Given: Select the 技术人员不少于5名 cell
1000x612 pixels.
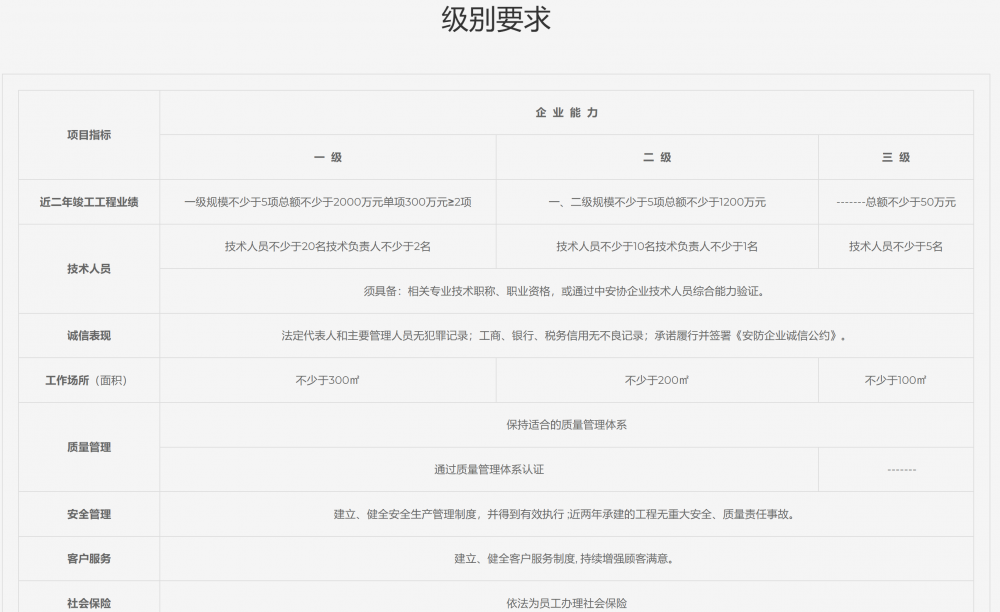Looking at the screenshot, I should click(x=895, y=246).
